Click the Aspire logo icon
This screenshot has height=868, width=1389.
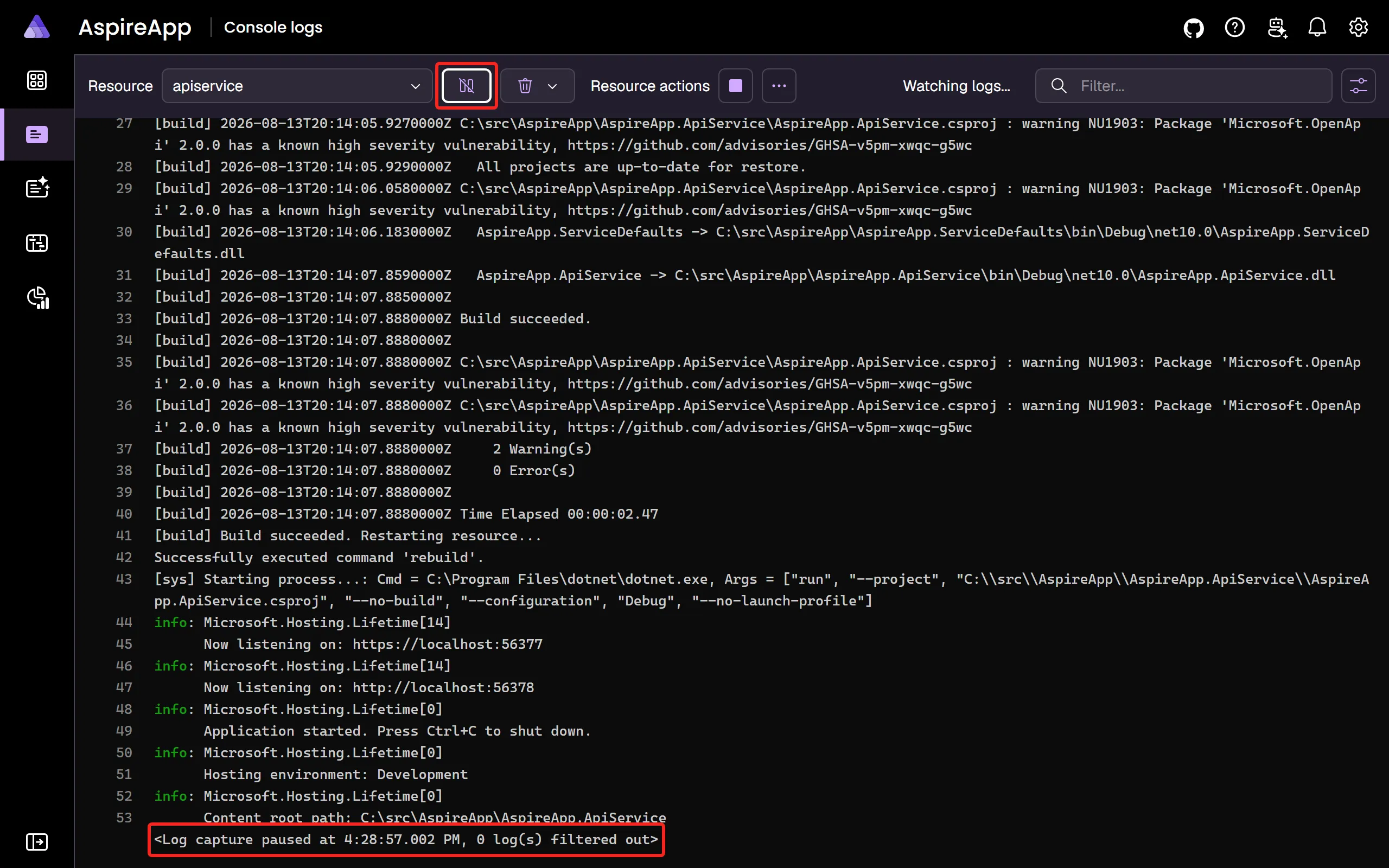click(37, 27)
